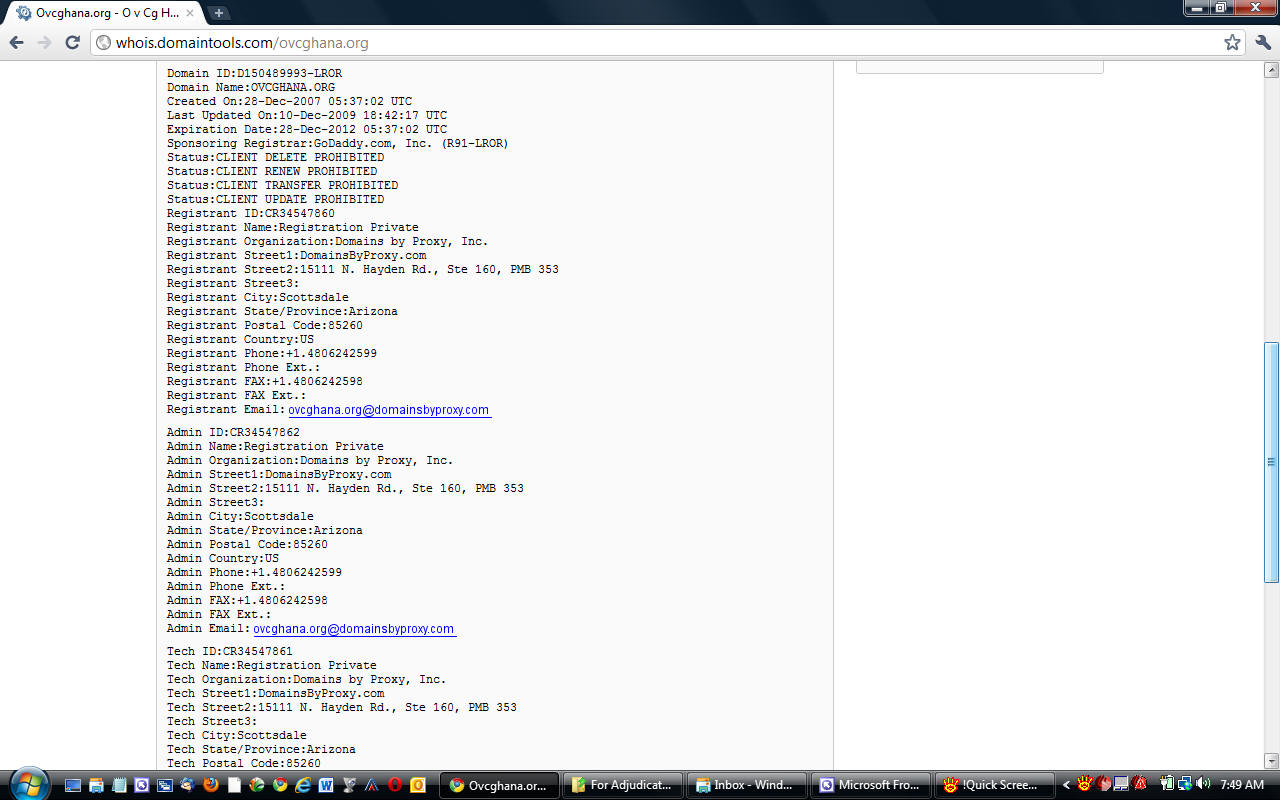This screenshot has height=800, width=1280.
Task: Launch Thunderbird icon in quick launch
Action: [188, 785]
